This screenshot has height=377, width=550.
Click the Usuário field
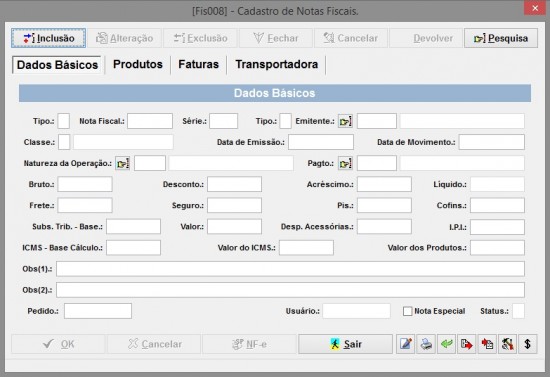click(356, 311)
